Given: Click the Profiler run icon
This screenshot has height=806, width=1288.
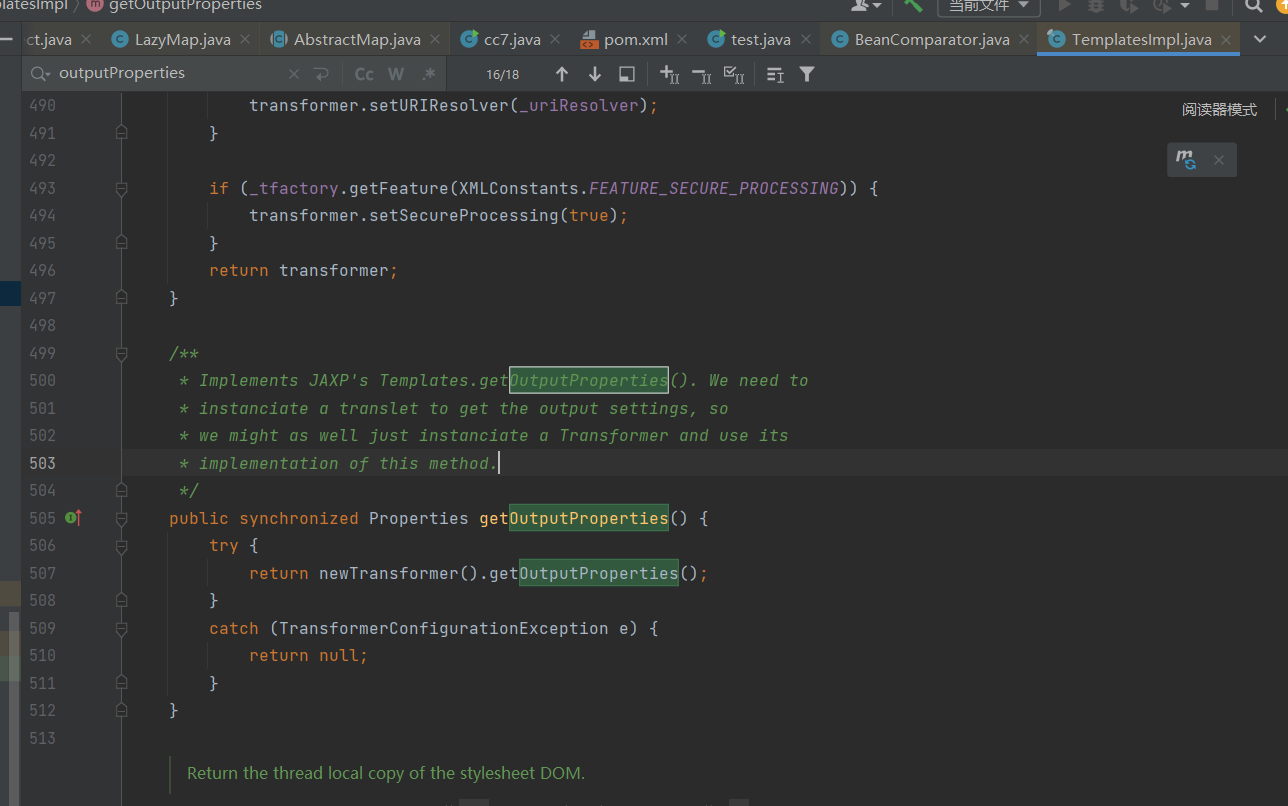Looking at the screenshot, I should tap(1162, 5).
